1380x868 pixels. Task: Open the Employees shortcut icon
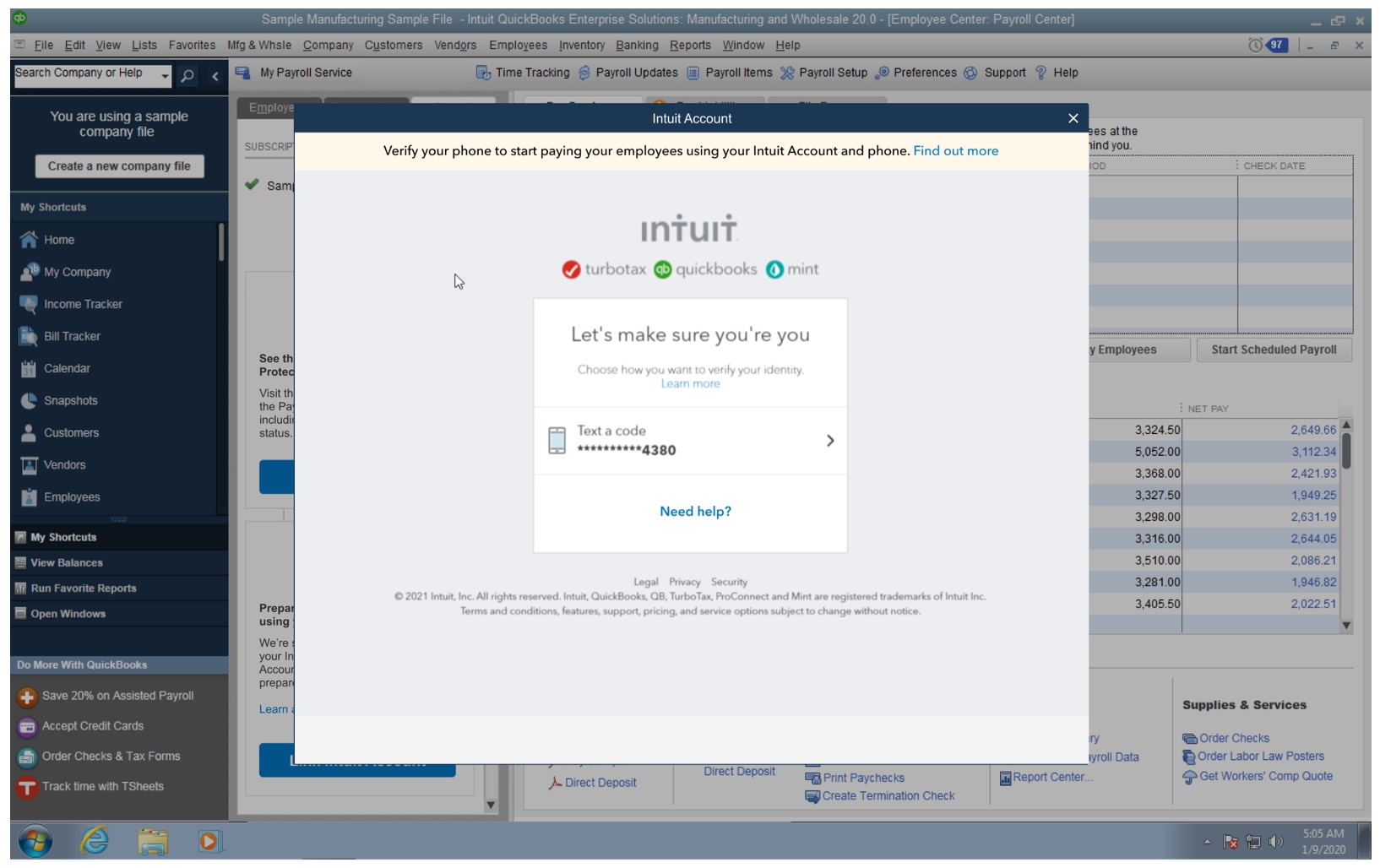click(x=29, y=496)
